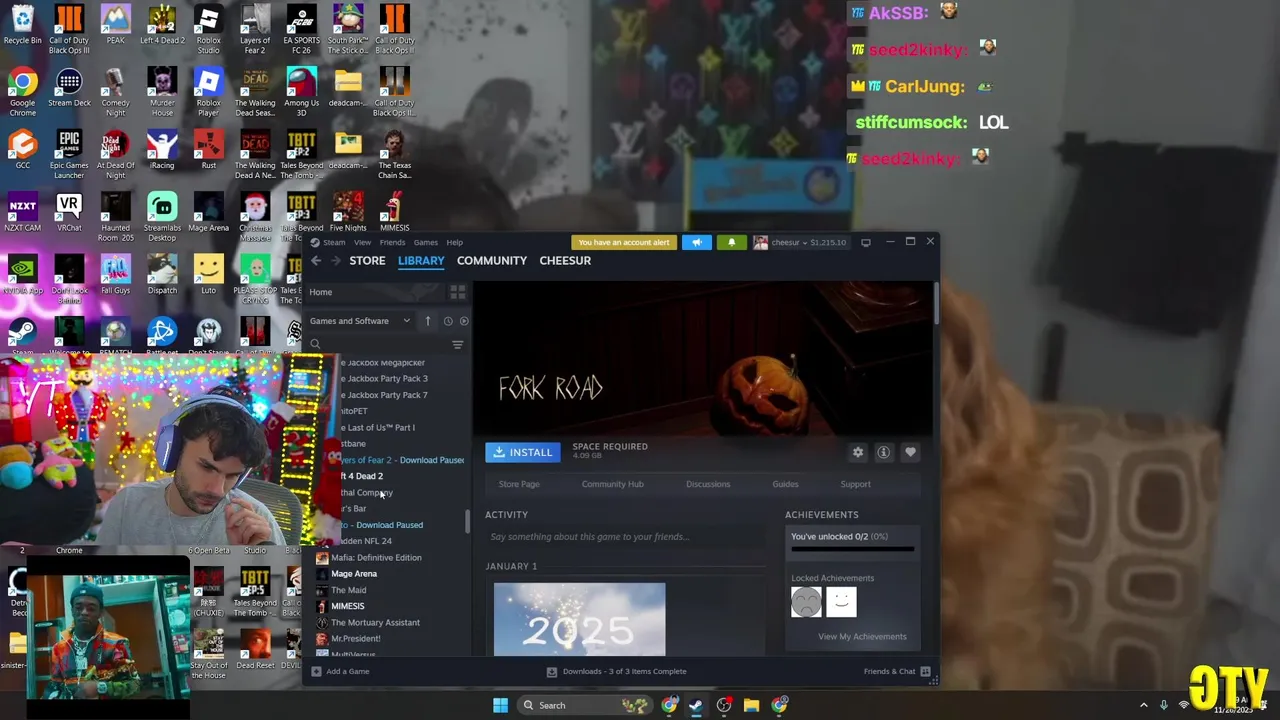Open Friends & Chat grid icon
The height and width of the screenshot is (720, 1280).
tap(925, 671)
